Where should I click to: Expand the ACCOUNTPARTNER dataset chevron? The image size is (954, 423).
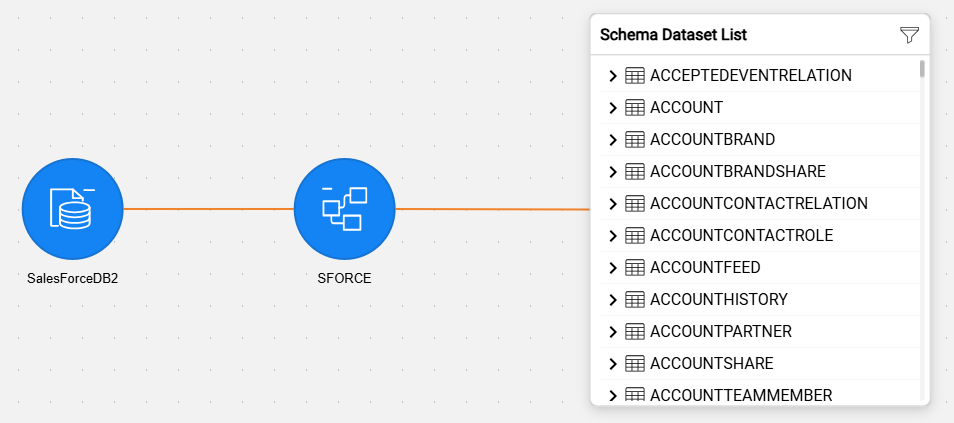tap(613, 332)
